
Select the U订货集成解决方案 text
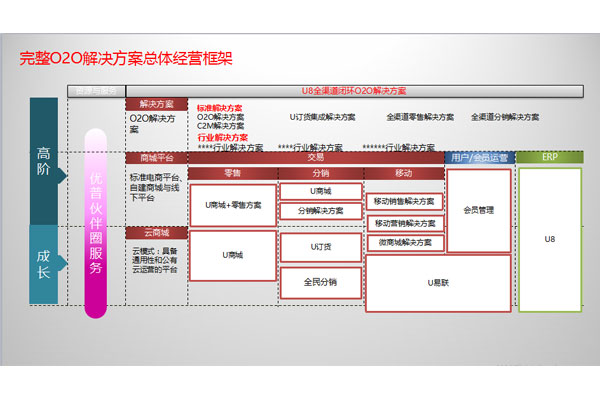323,117
